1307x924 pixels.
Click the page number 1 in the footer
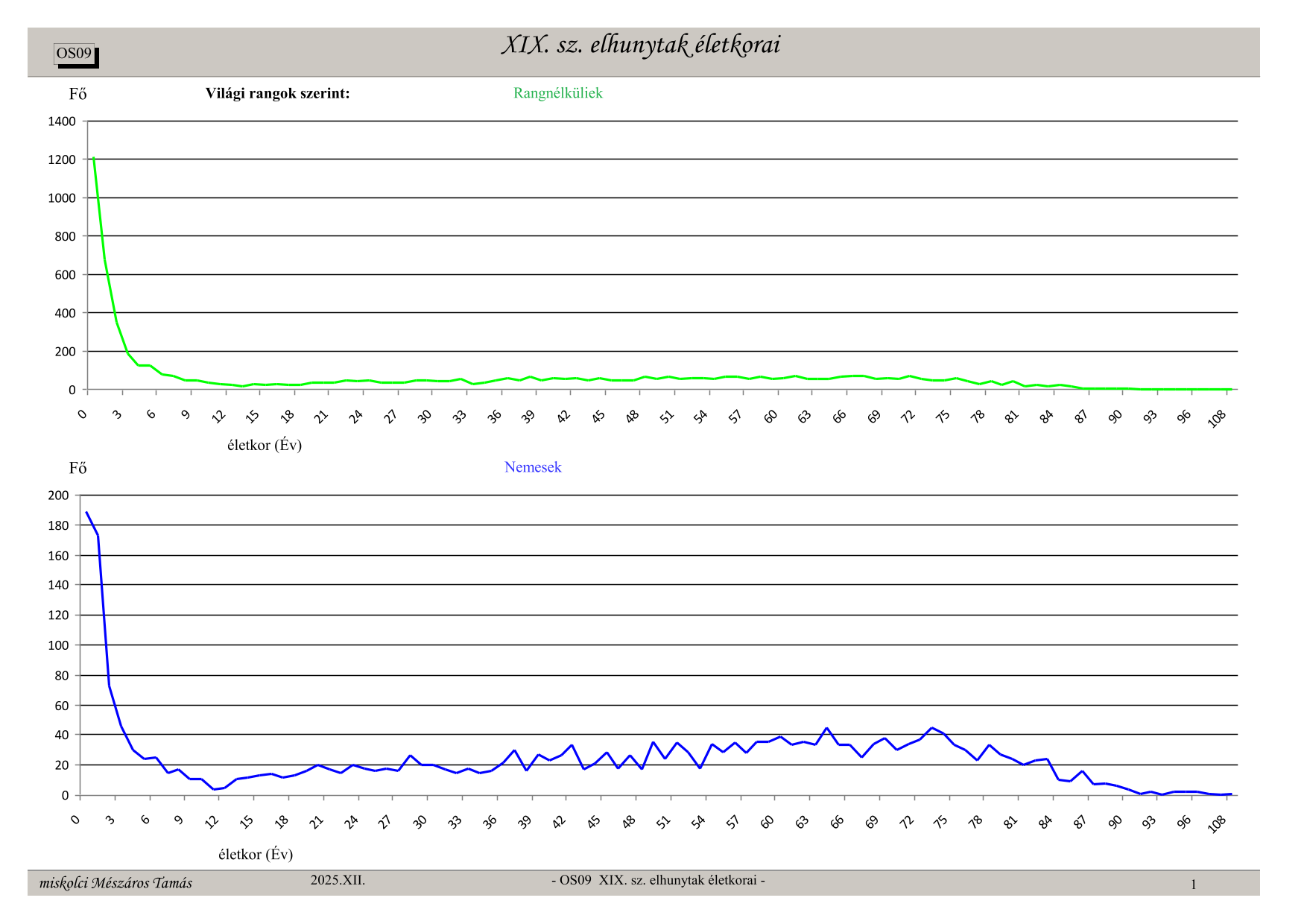[x=1193, y=885]
